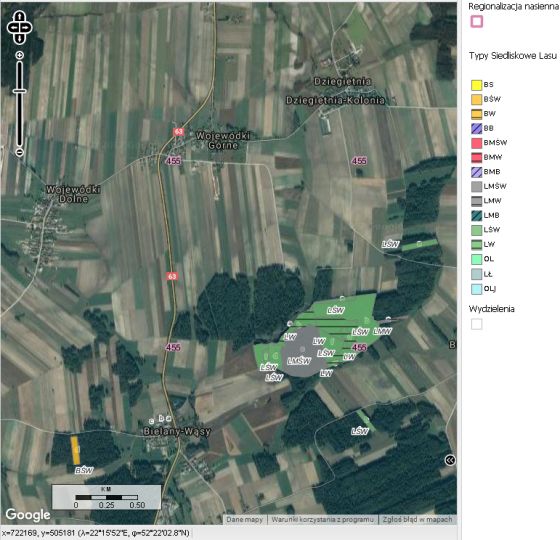
Task: Open Warunki korzystania z programu link
Action: [322, 519]
